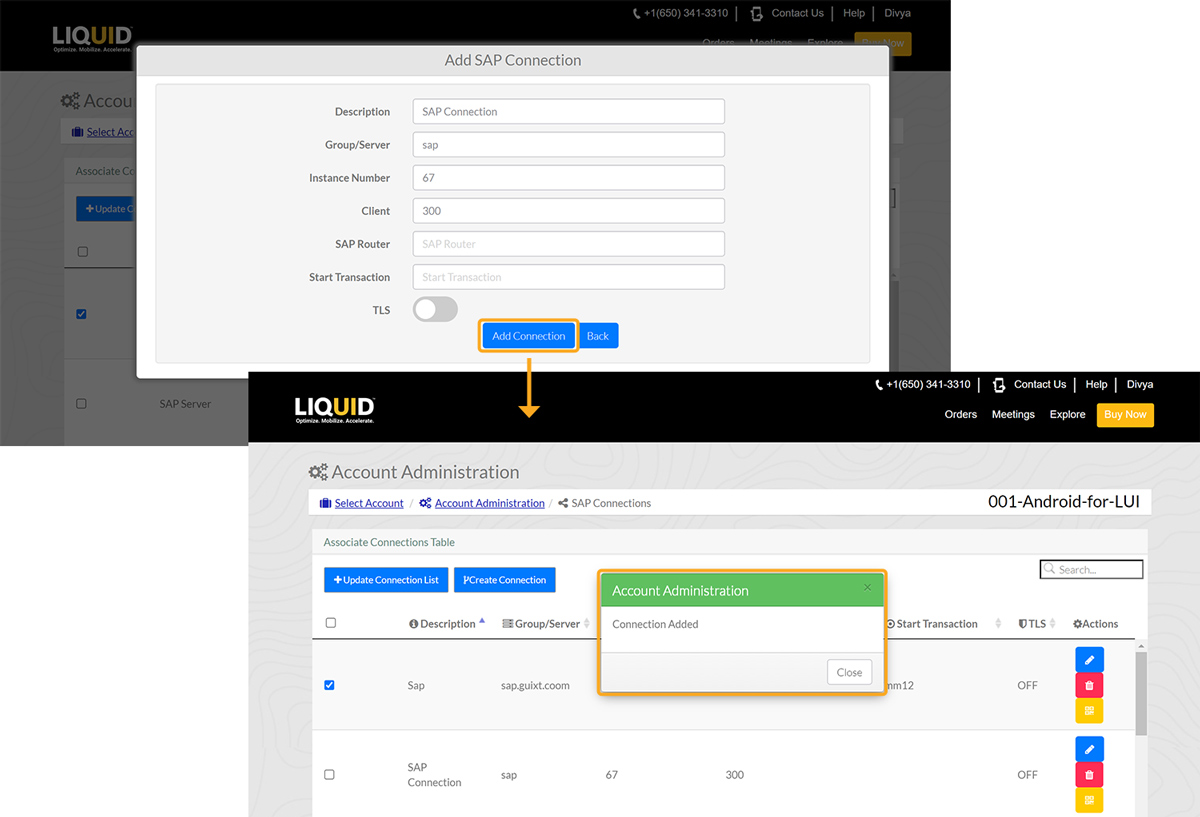
Task: Click Contact Us link in upper window header
Action: [797, 13]
